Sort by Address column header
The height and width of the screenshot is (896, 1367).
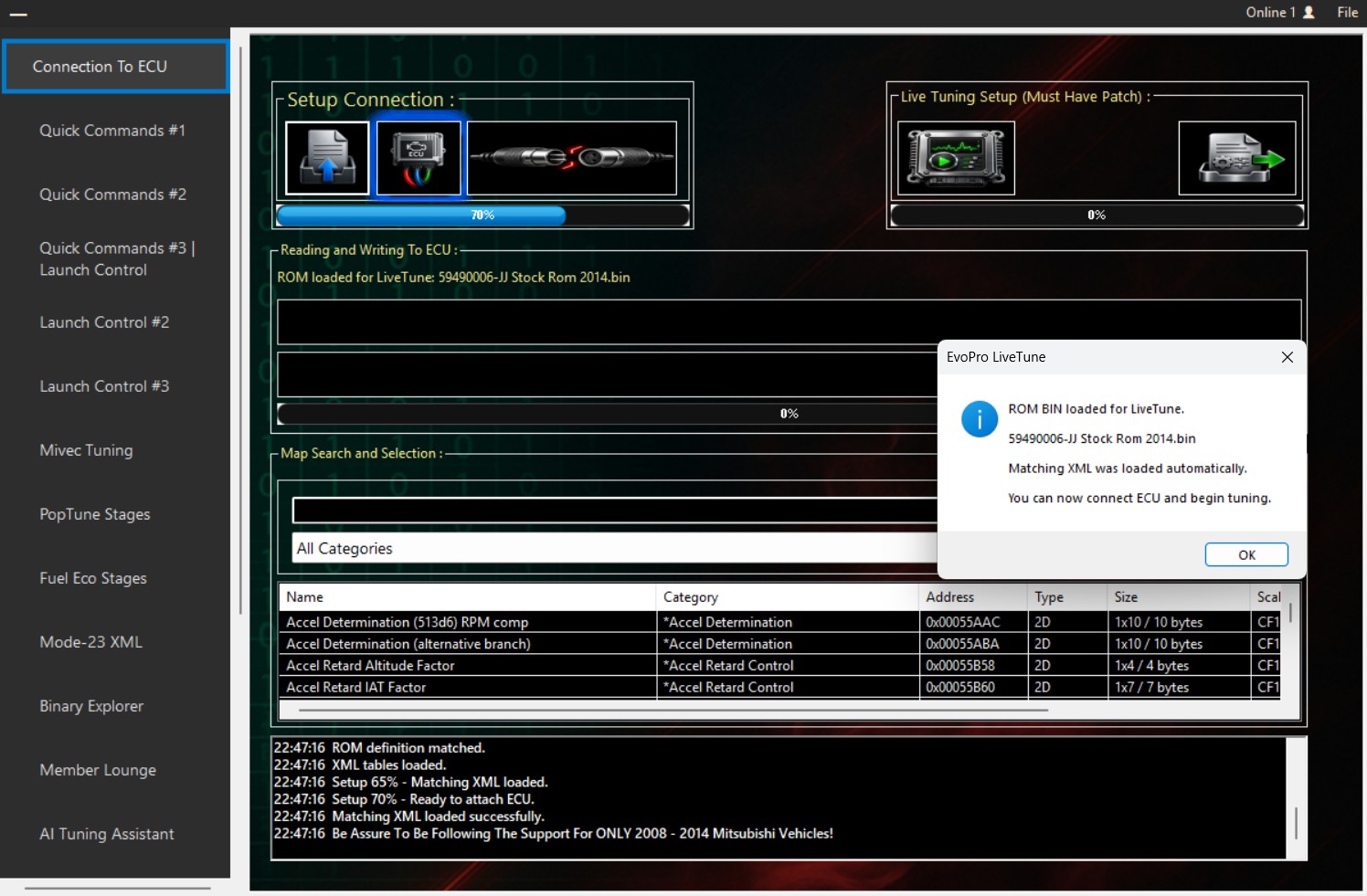click(x=972, y=597)
